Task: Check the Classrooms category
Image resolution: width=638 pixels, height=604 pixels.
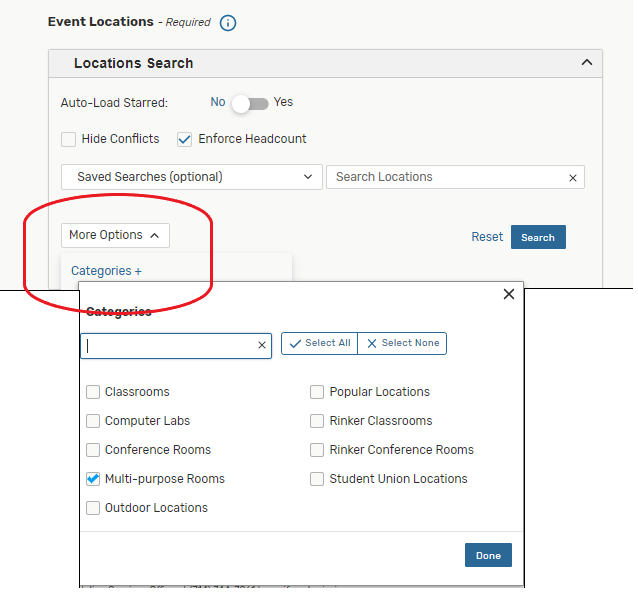Action: pos(93,392)
